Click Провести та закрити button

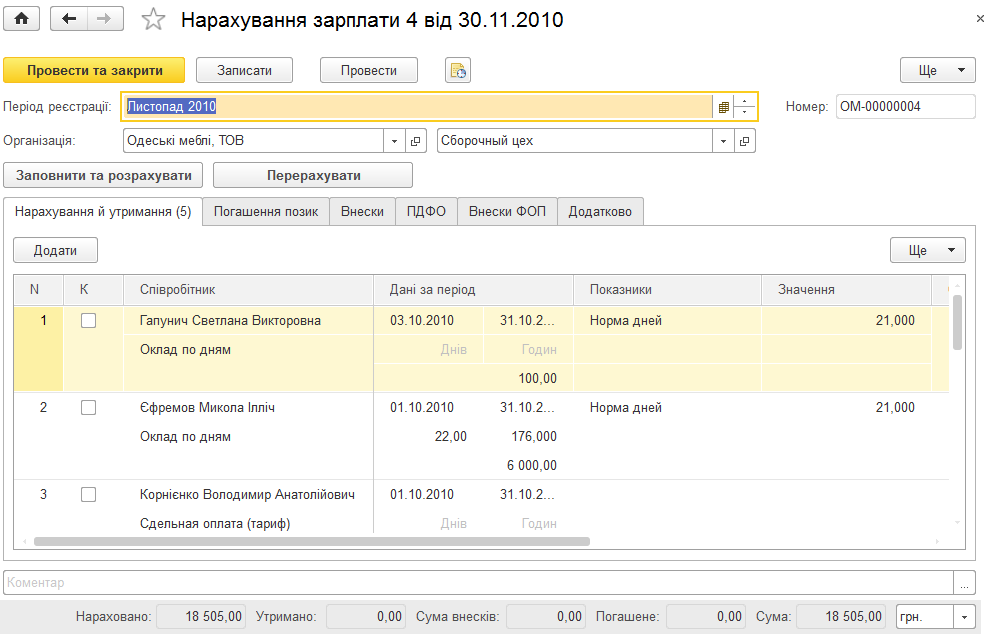95,70
